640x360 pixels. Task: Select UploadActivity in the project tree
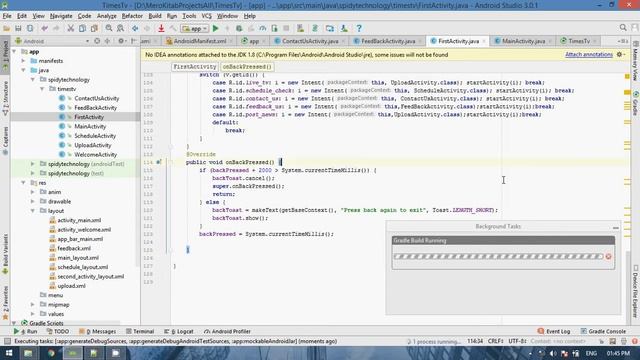[93, 145]
